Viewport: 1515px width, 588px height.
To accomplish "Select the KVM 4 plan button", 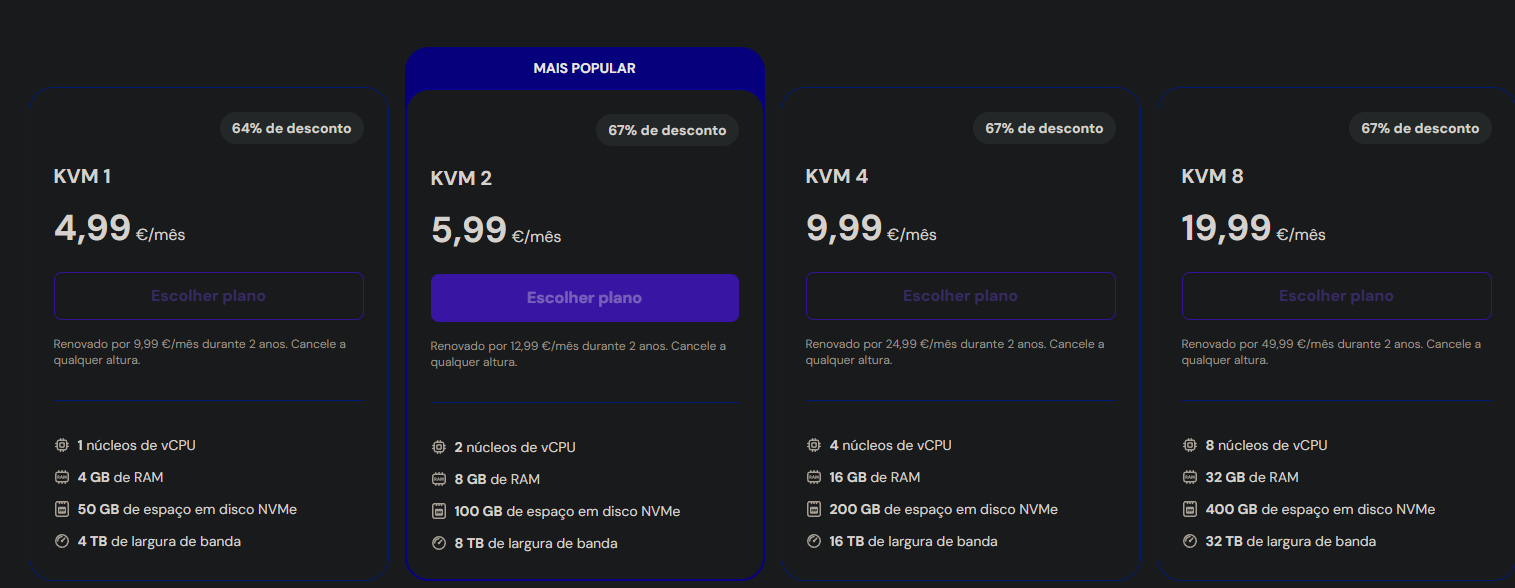I will [960, 296].
